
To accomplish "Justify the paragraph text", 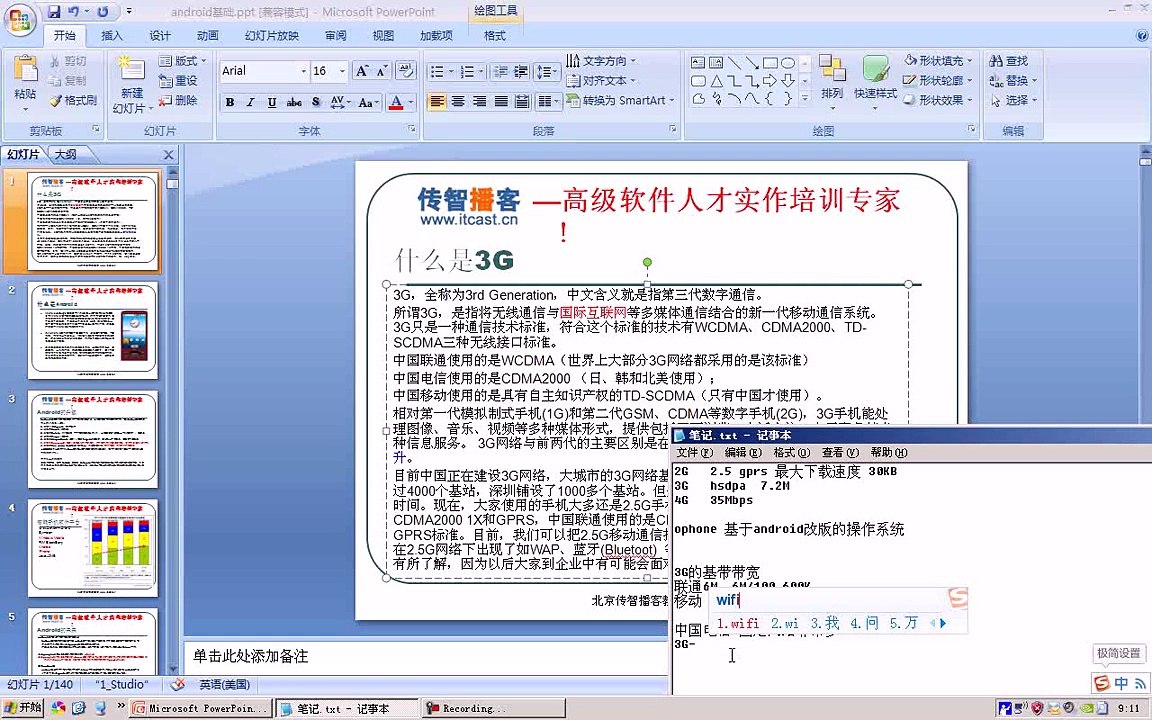I will click(500, 101).
